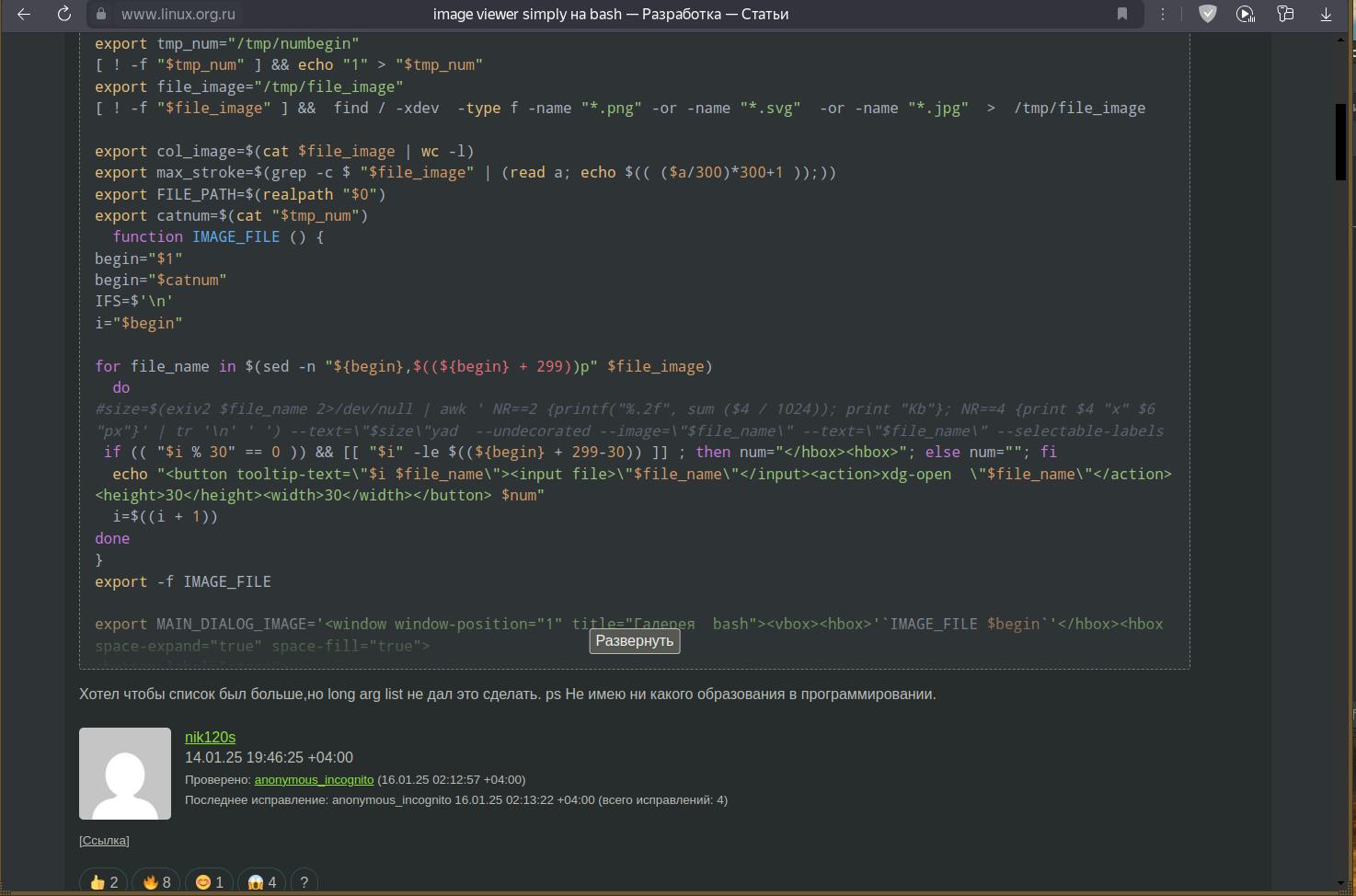Click the media playback toolbar icon

pyautogui.click(x=1246, y=14)
